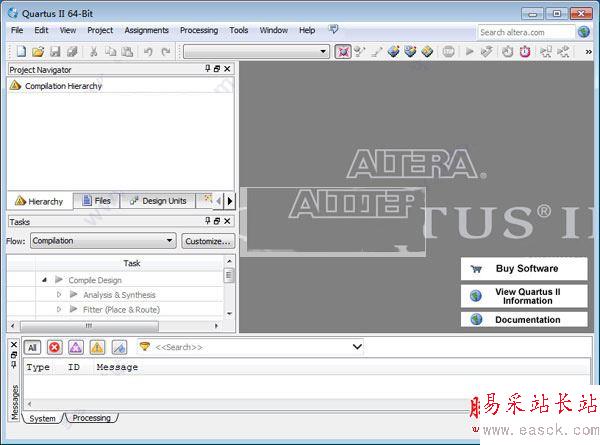Click the Undo arrow icon

pos(148,51)
